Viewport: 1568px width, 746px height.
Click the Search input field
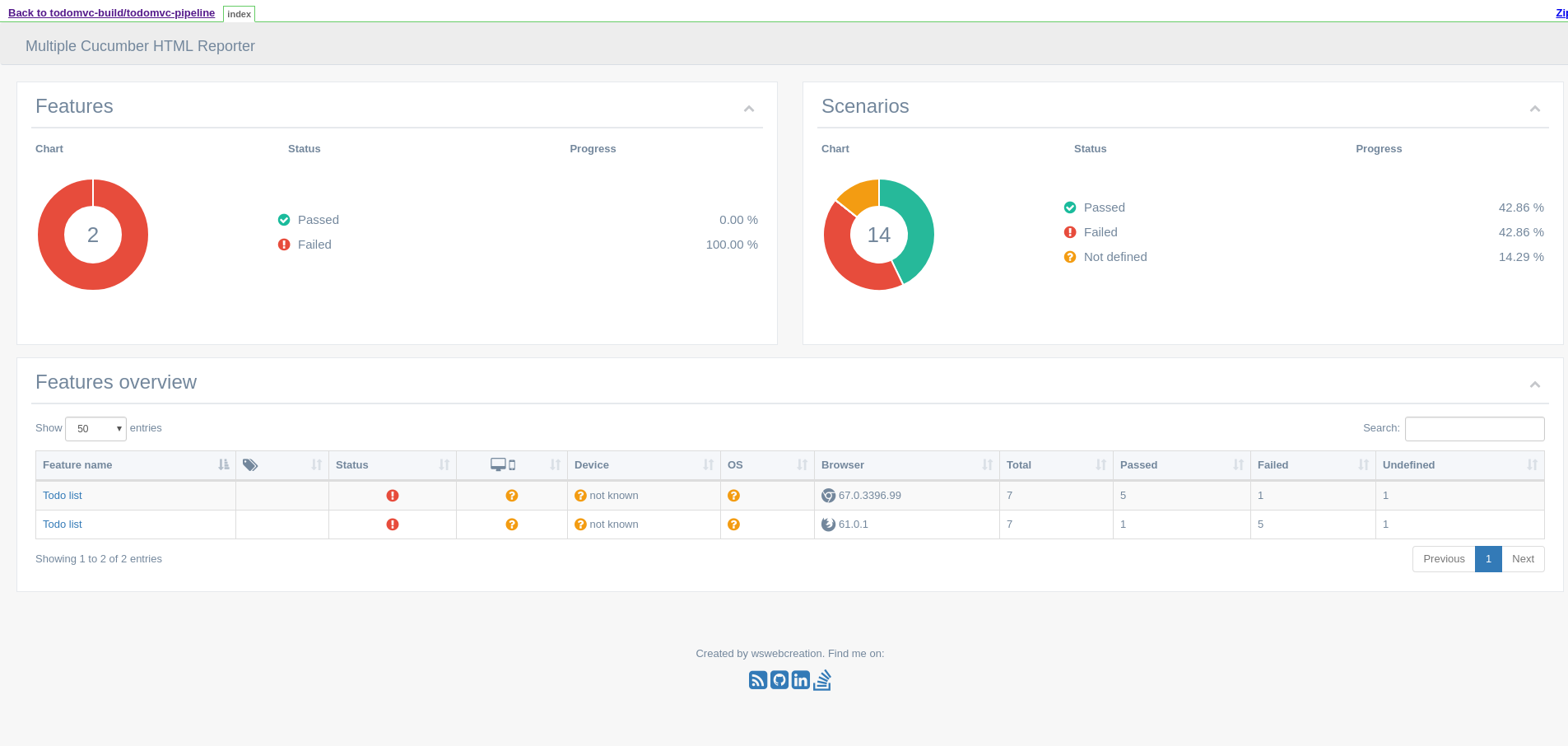pos(1474,429)
